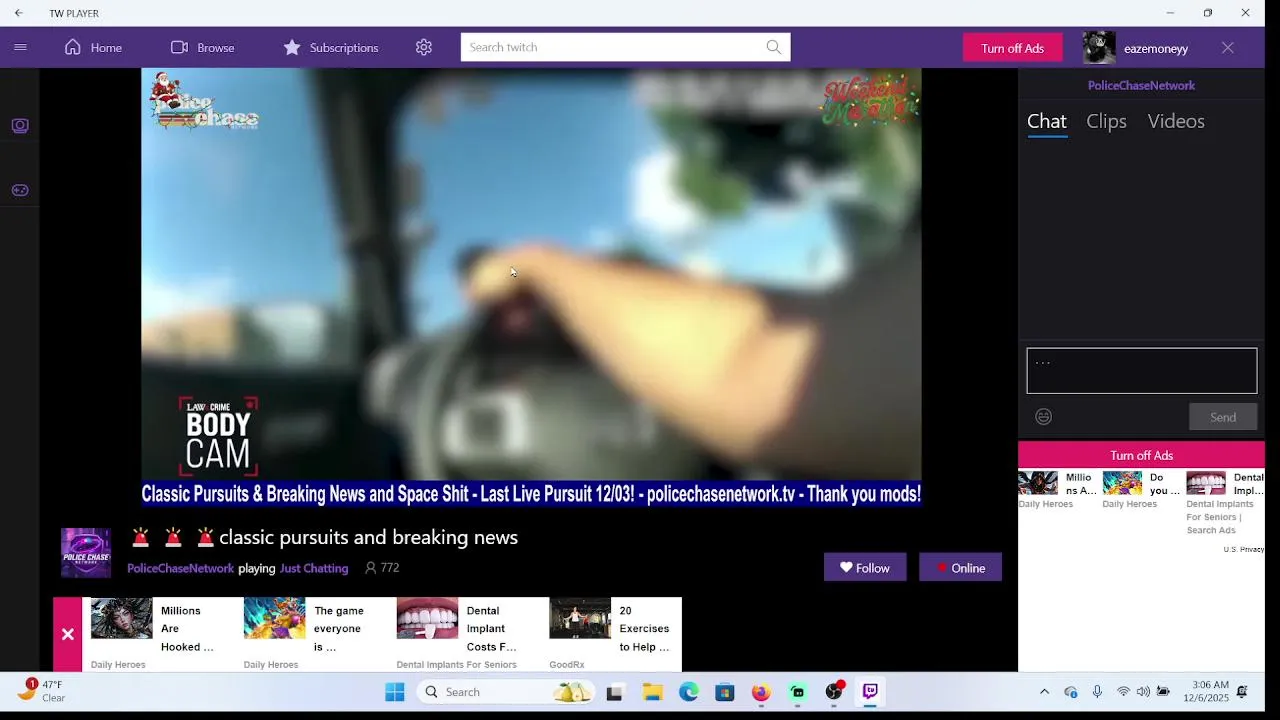Click the battery tray icon
This screenshot has width=1280, height=720.
pyautogui.click(x=1163, y=692)
